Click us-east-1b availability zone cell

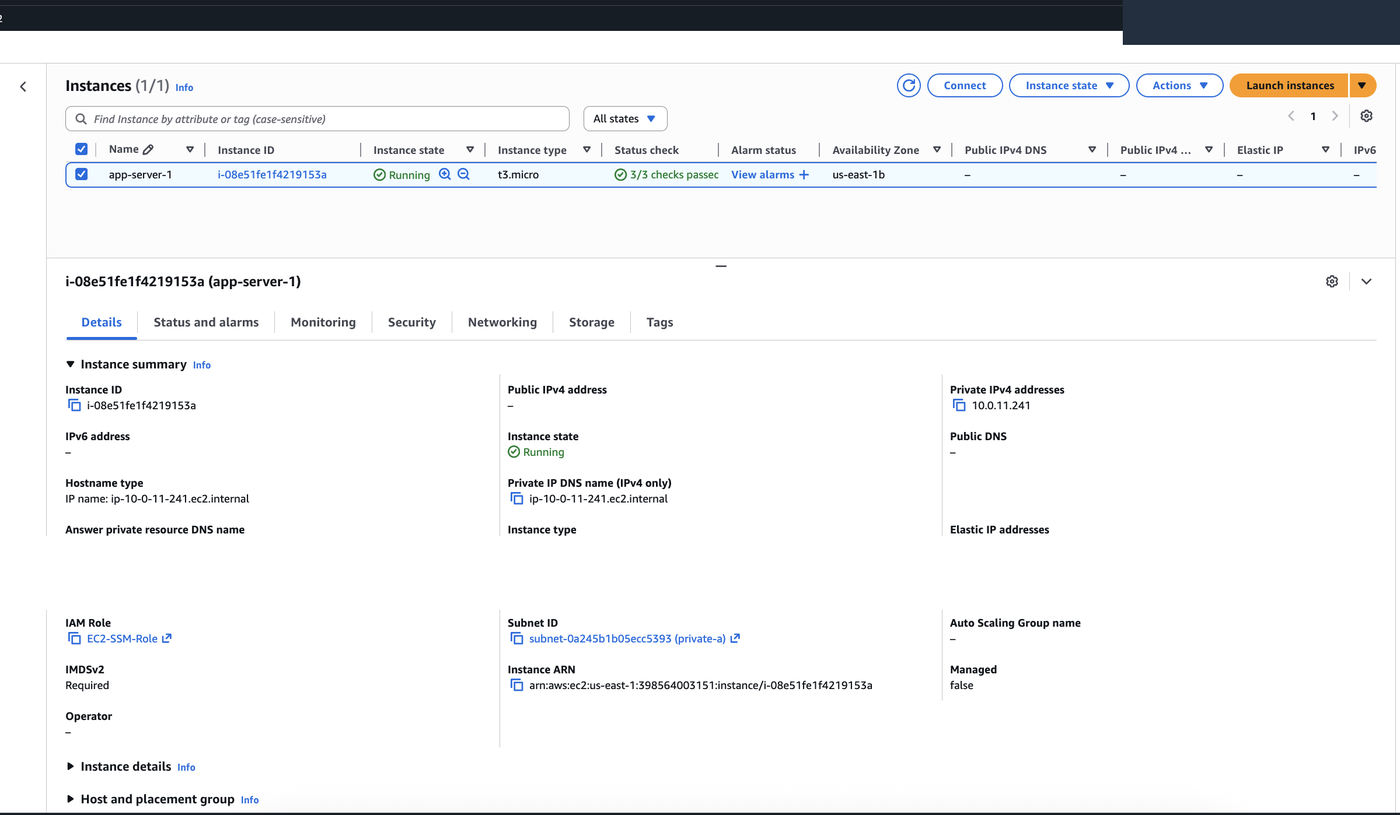858,174
